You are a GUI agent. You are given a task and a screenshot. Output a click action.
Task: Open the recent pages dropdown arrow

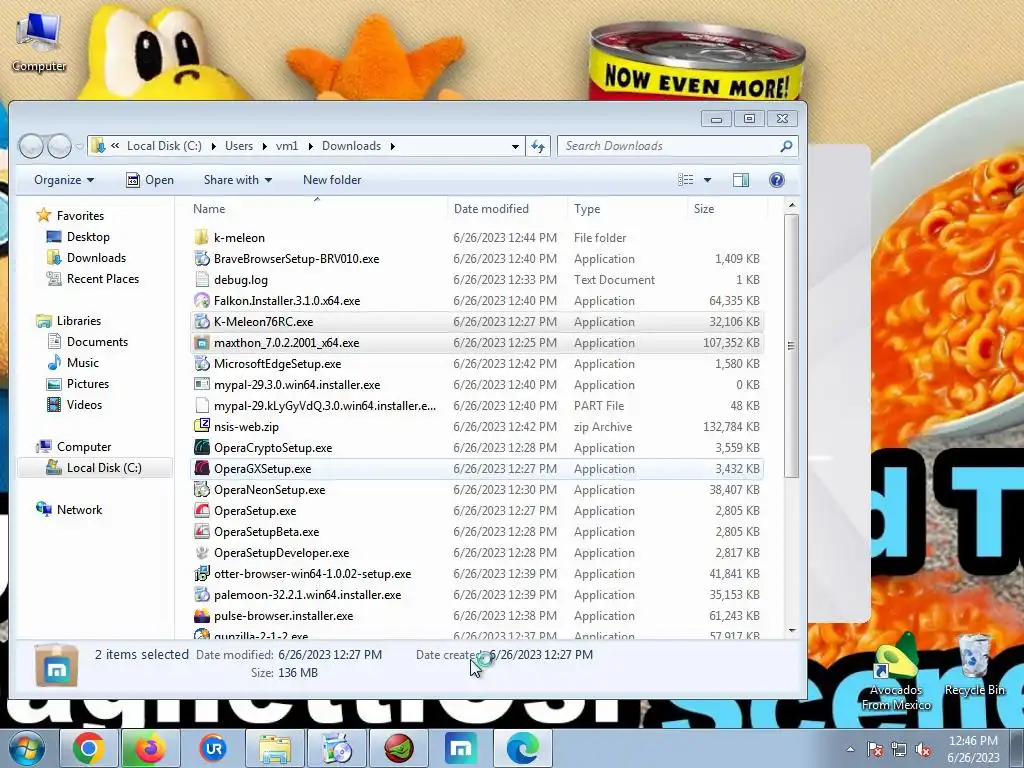pyautogui.click(x=79, y=146)
